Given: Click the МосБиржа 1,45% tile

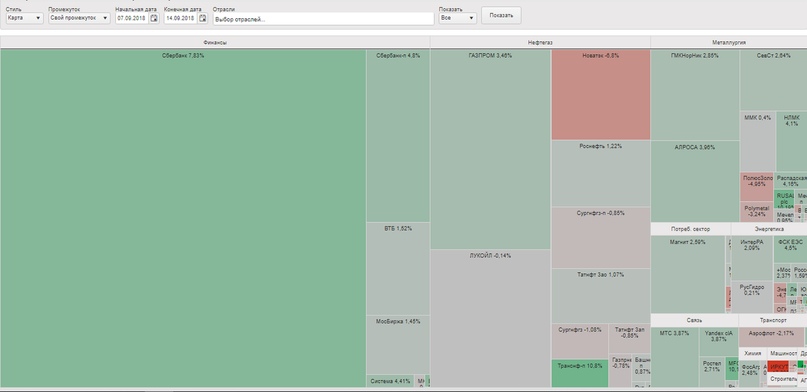Looking at the screenshot, I should 398,345.
